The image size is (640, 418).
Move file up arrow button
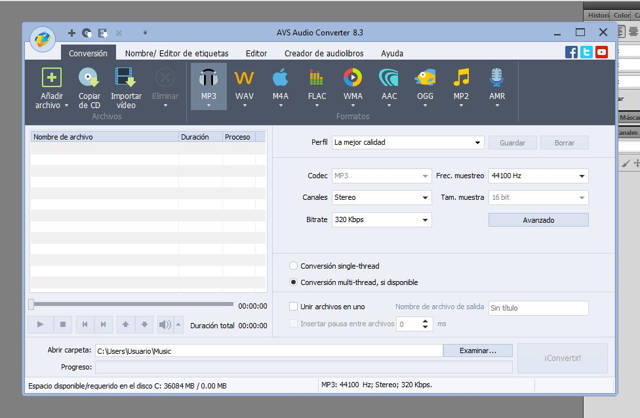coord(125,324)
